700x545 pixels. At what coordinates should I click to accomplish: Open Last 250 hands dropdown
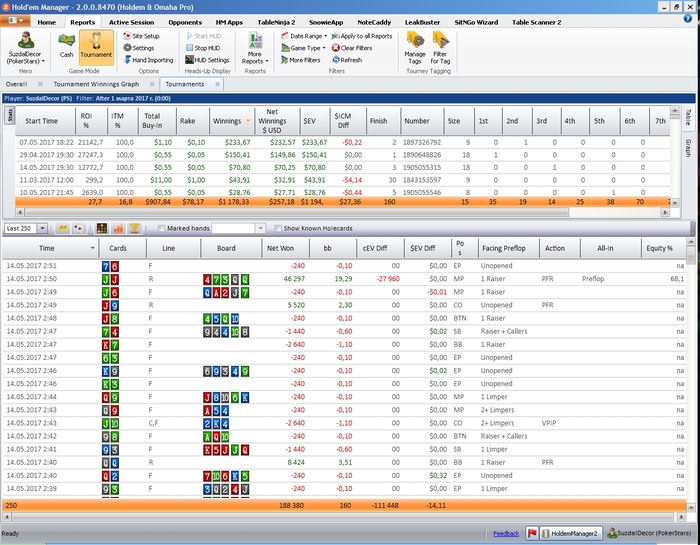click(42, 229)
